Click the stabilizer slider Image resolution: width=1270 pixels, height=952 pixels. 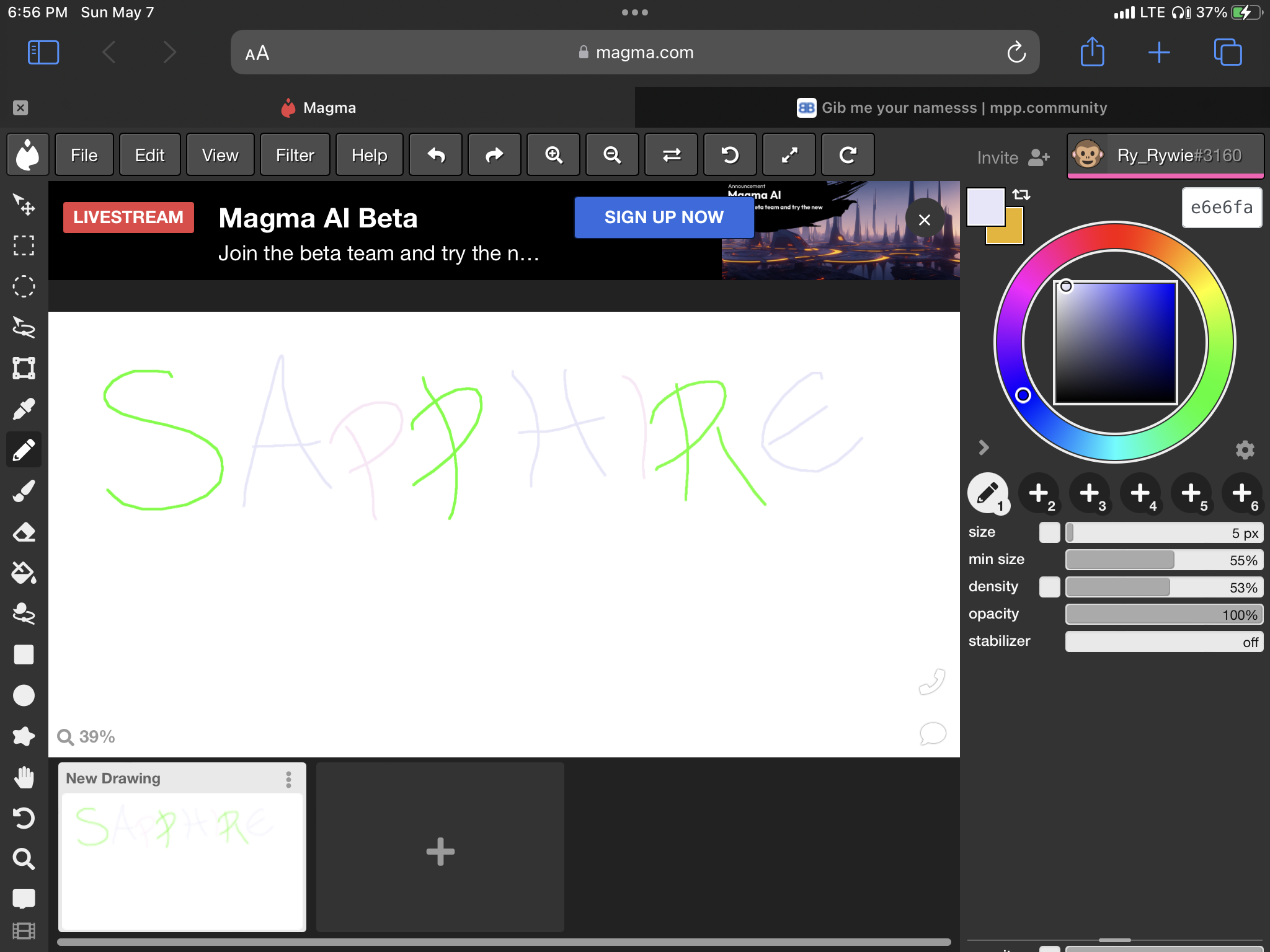point(1164,641)
